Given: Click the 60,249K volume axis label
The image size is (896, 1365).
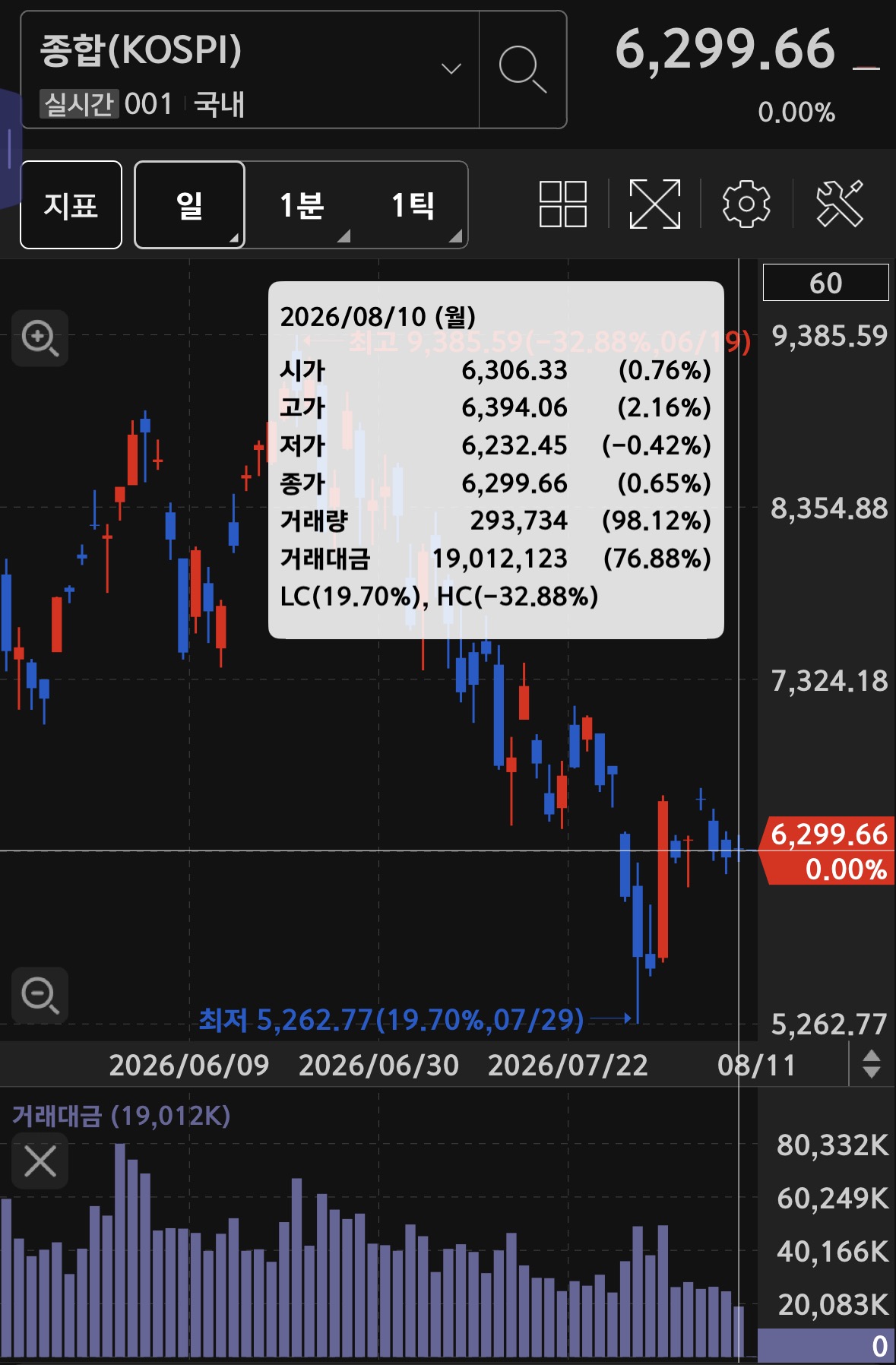Looking at the screenshot, I should click(832, 1198).
